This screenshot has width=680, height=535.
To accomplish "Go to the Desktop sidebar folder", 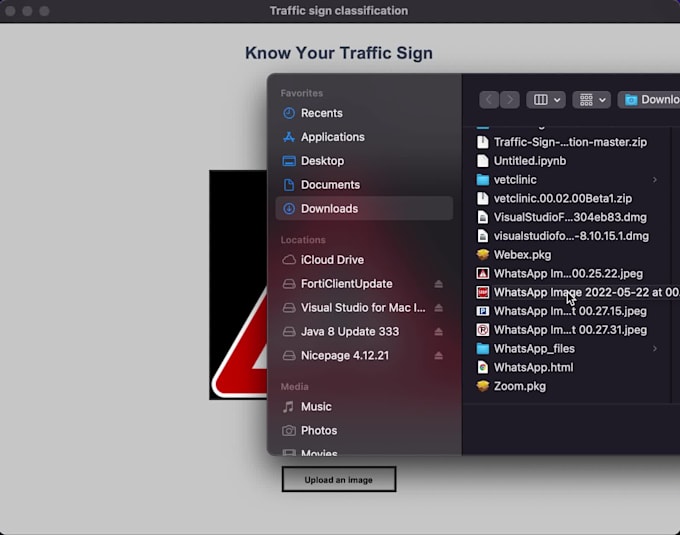I will tap(364, 161).
